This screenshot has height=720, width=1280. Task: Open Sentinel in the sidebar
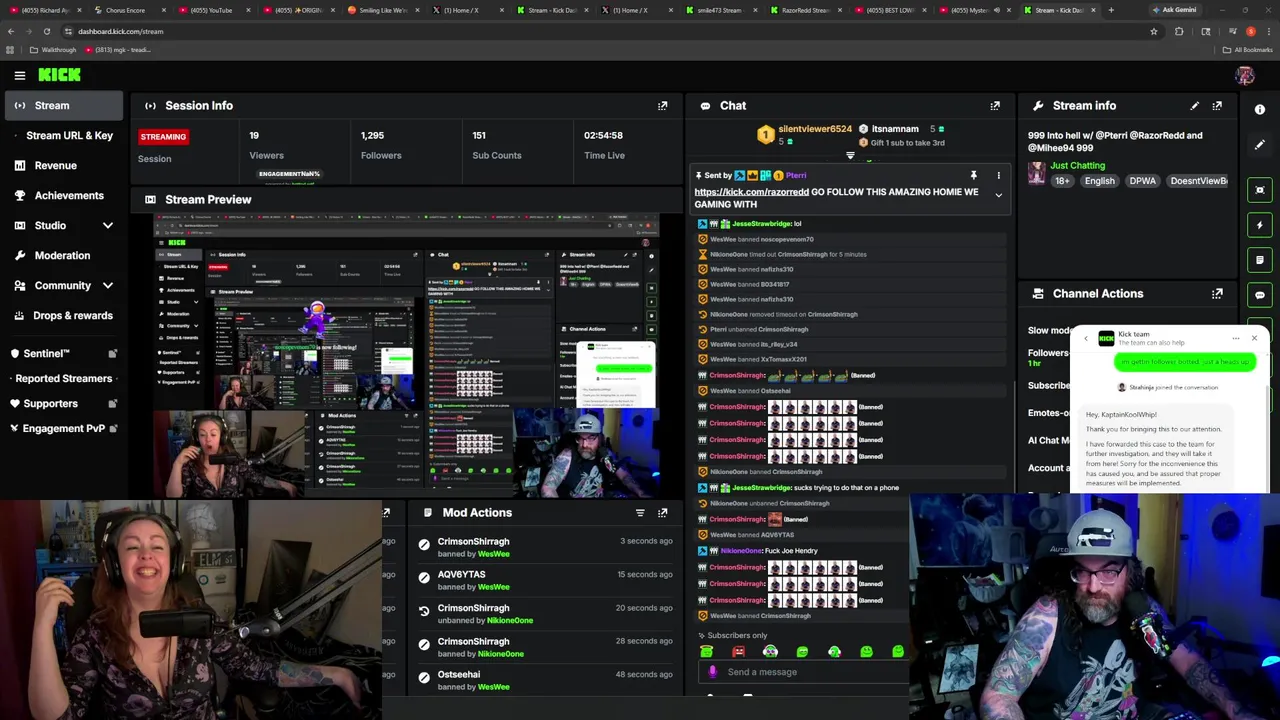[x=62, y=353]
